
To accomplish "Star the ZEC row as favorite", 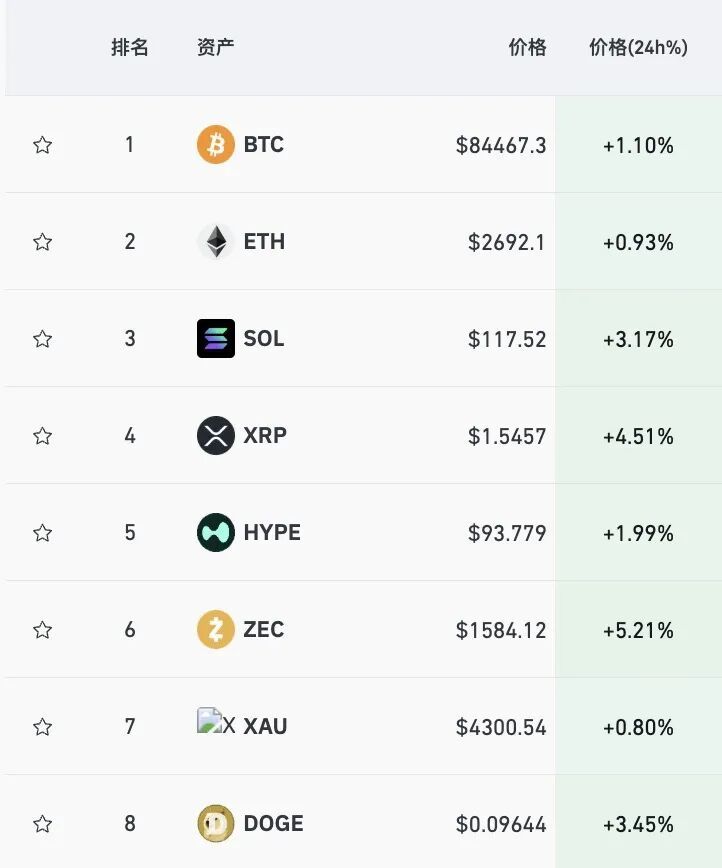I will click(x=43, y=630).
